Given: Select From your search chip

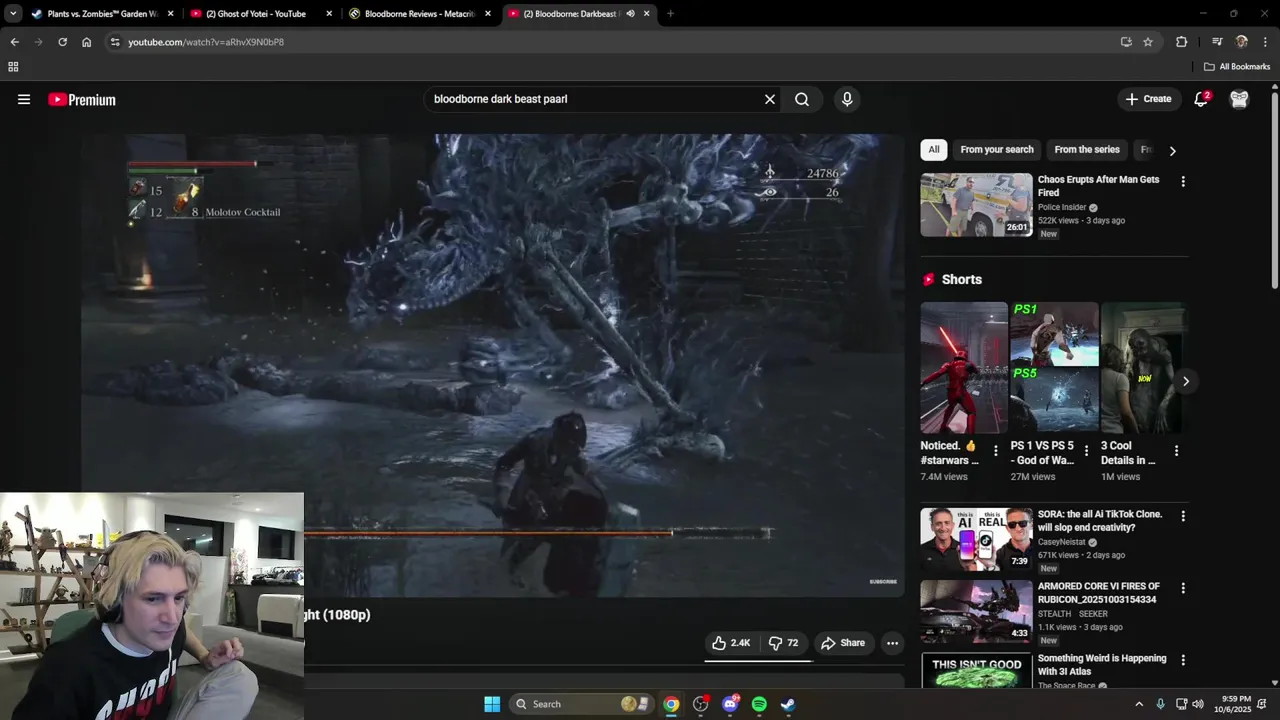Looking at the screenshot, I should click(997, 150).
